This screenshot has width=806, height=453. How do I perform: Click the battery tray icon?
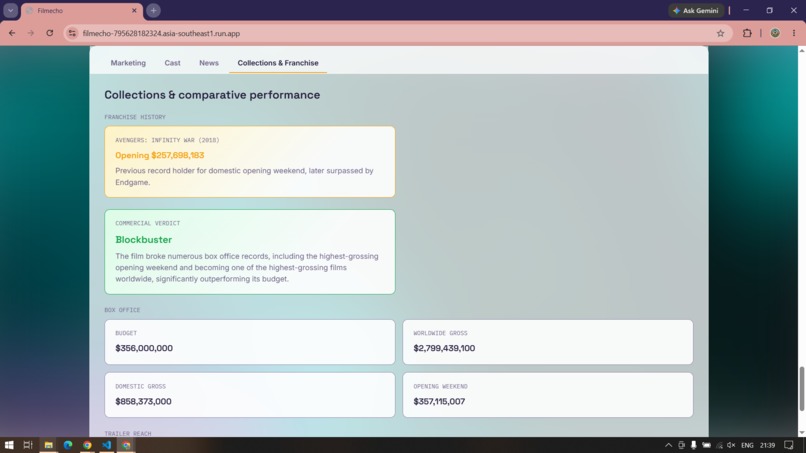click(706, 445)
